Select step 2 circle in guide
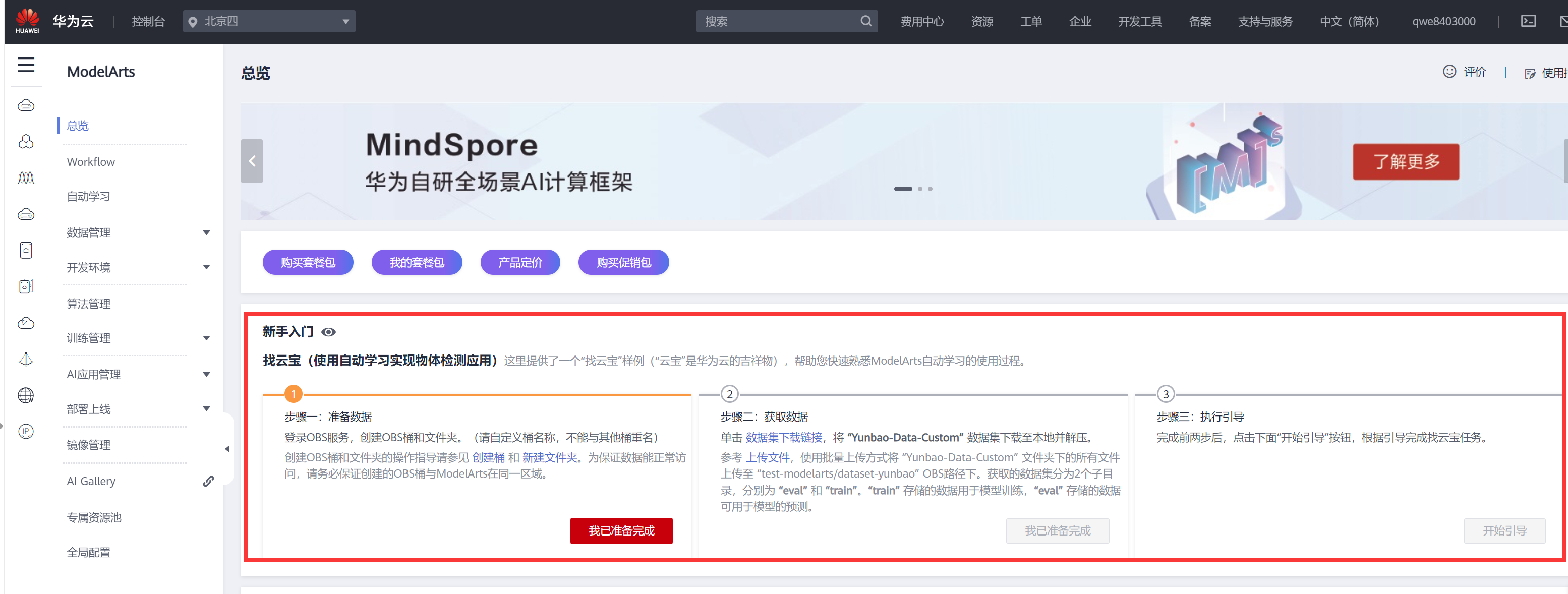Image resolution: width=1568 pixels, height=594 pixels. [x=729, y=394]
